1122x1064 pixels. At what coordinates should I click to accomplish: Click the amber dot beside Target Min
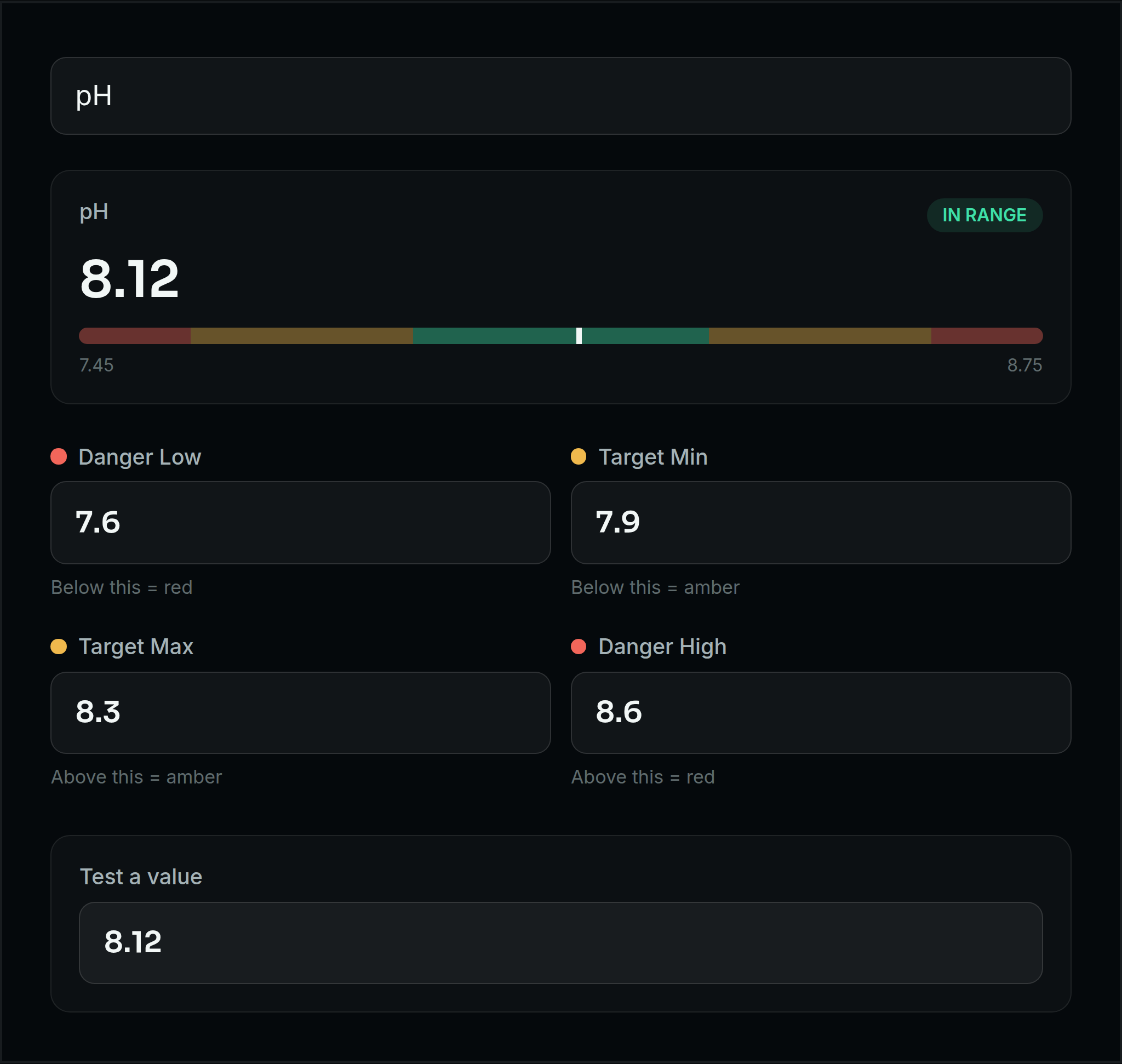point(579,456)
